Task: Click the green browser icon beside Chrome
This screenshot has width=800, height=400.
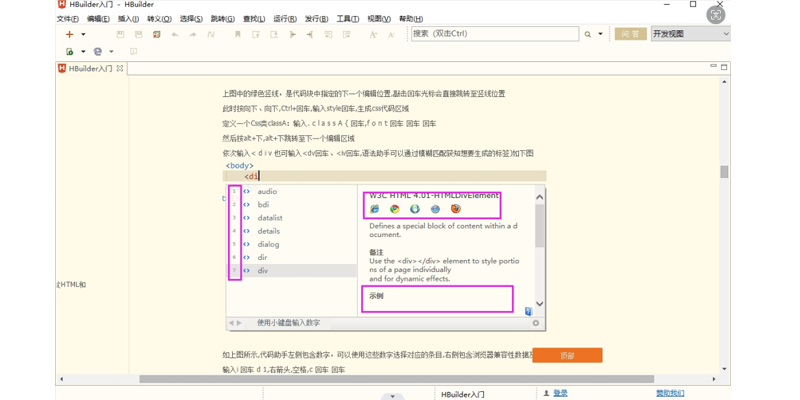Action: coord(415,209)
